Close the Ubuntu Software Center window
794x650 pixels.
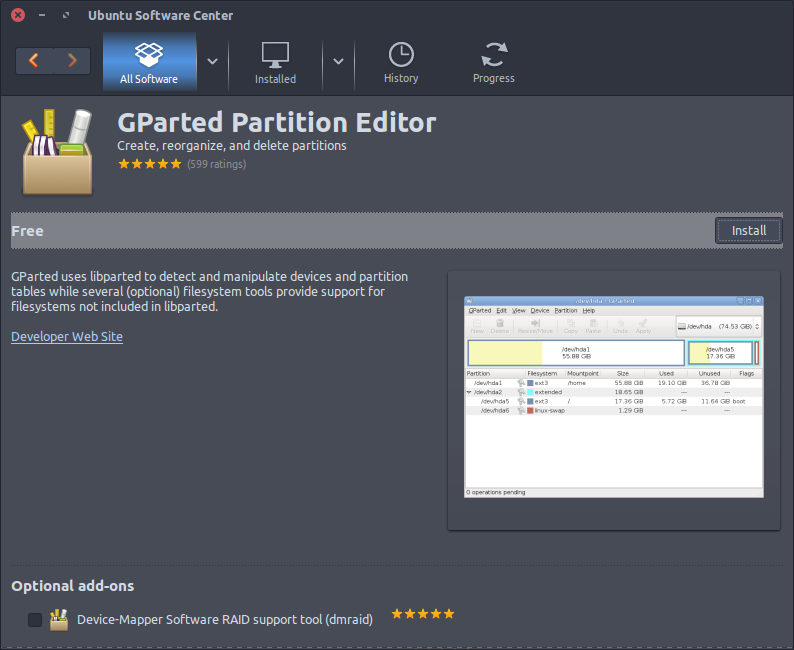coord(18,15)
